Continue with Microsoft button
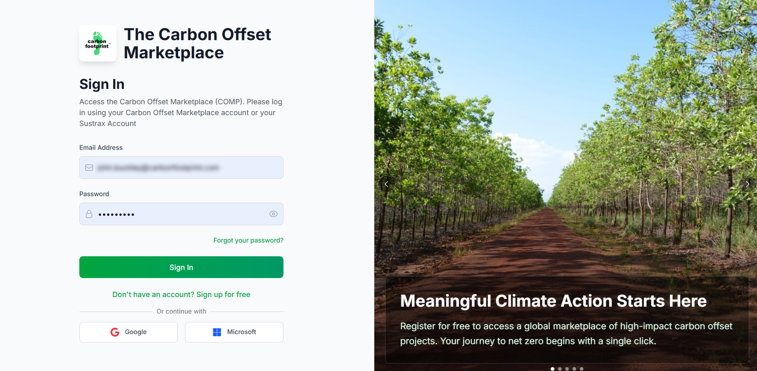This screenshot has width=757, height=371. 234,332
